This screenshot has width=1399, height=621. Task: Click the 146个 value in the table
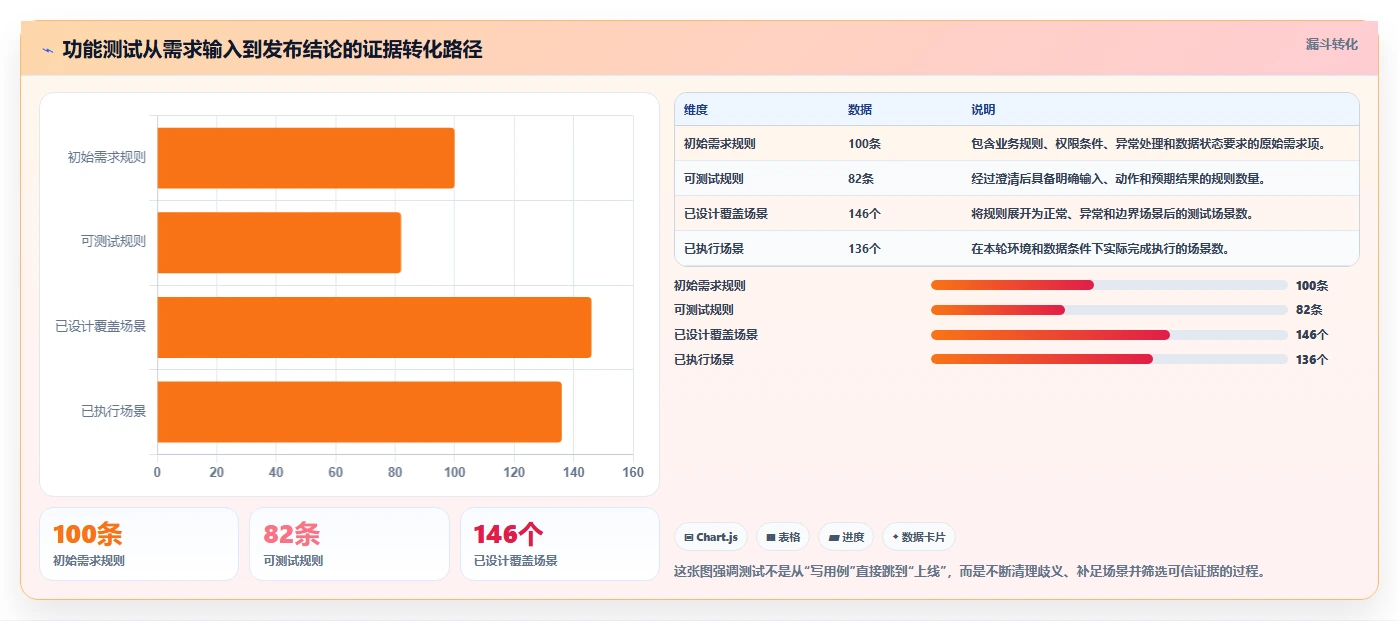click(864, 214)
